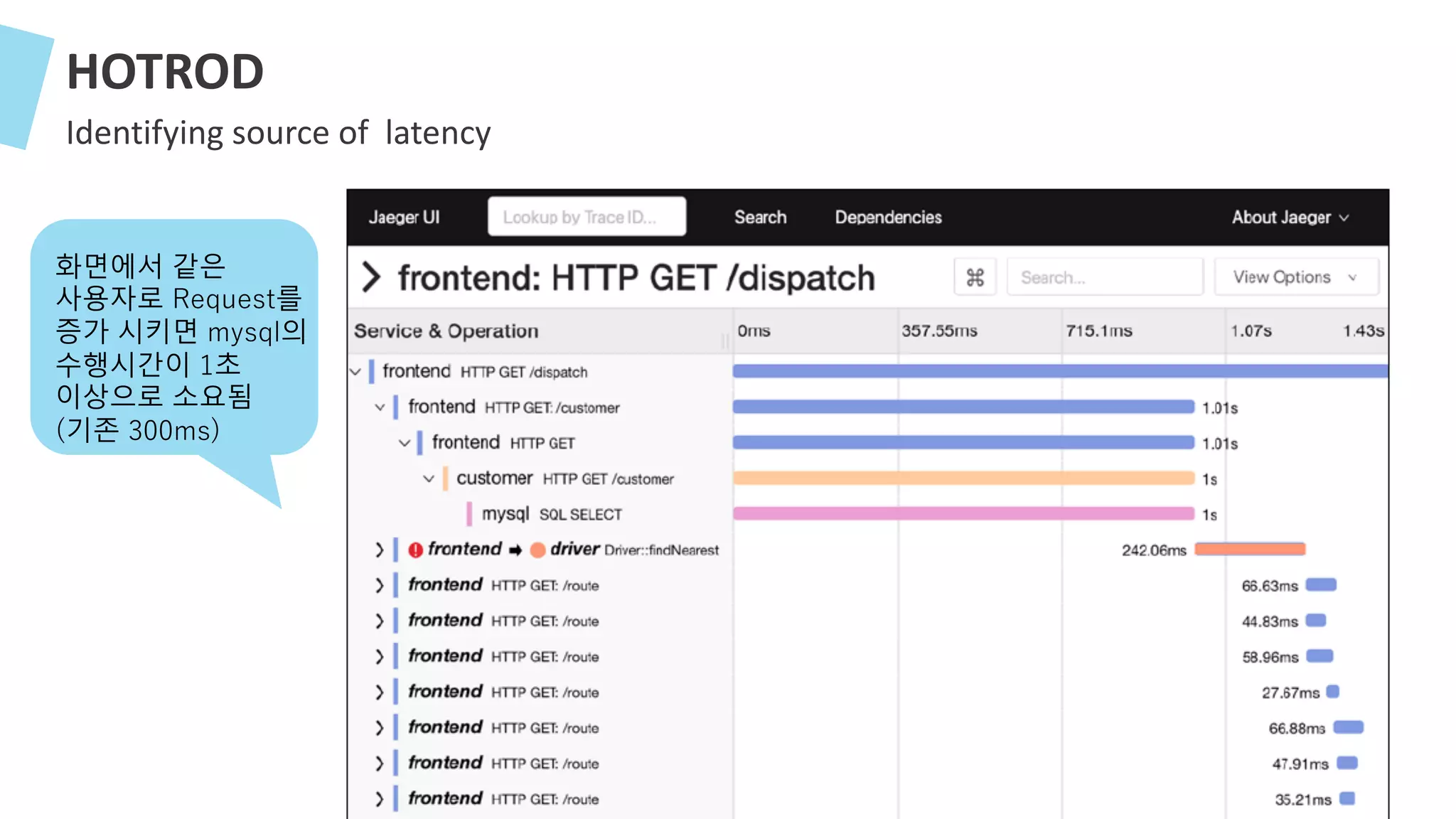Screen dimensions: 1456x819
Task: Click the 1.43s timeline tick label
Action: [1363, 331]
